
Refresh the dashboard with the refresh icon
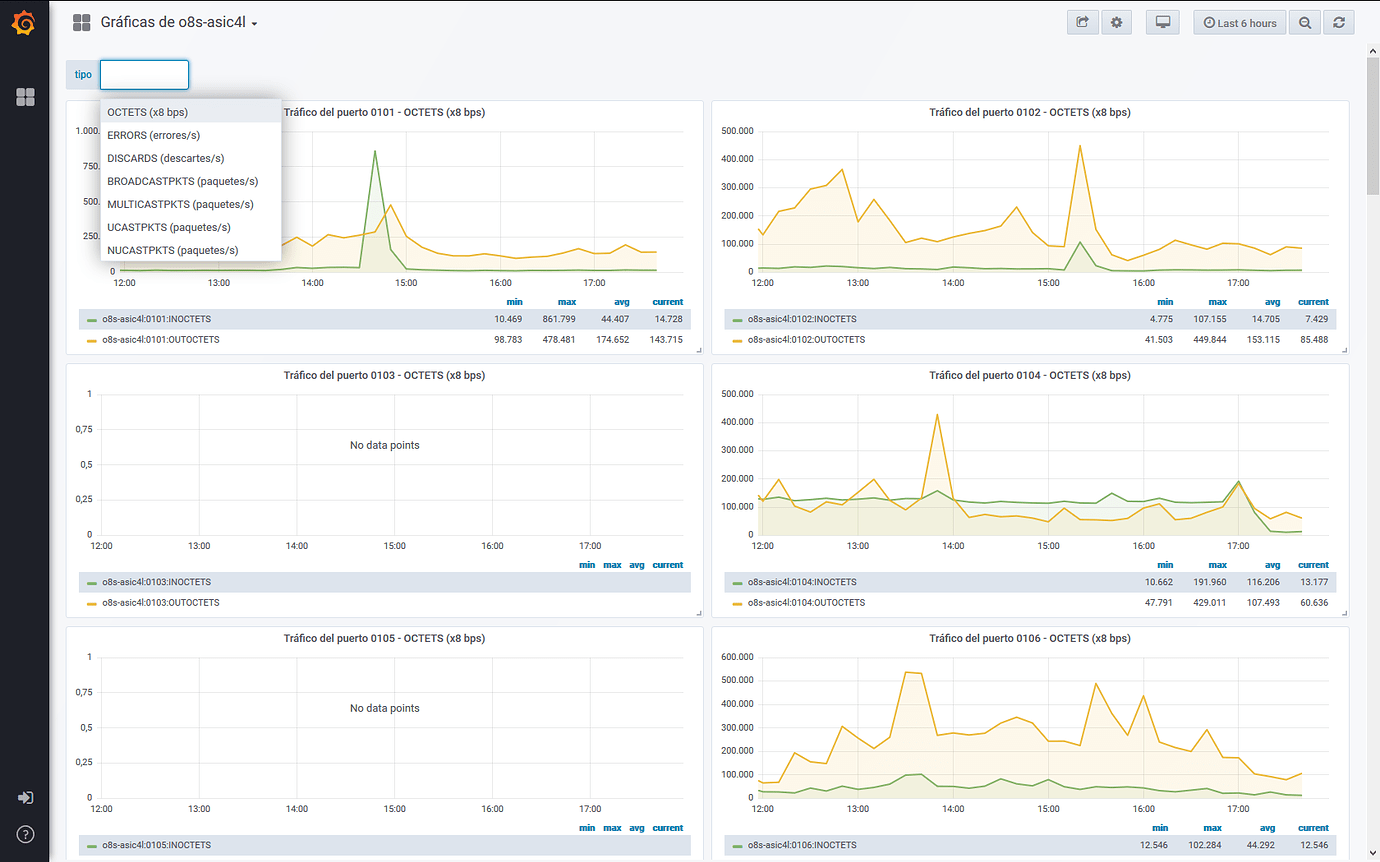pos(1339,22)
